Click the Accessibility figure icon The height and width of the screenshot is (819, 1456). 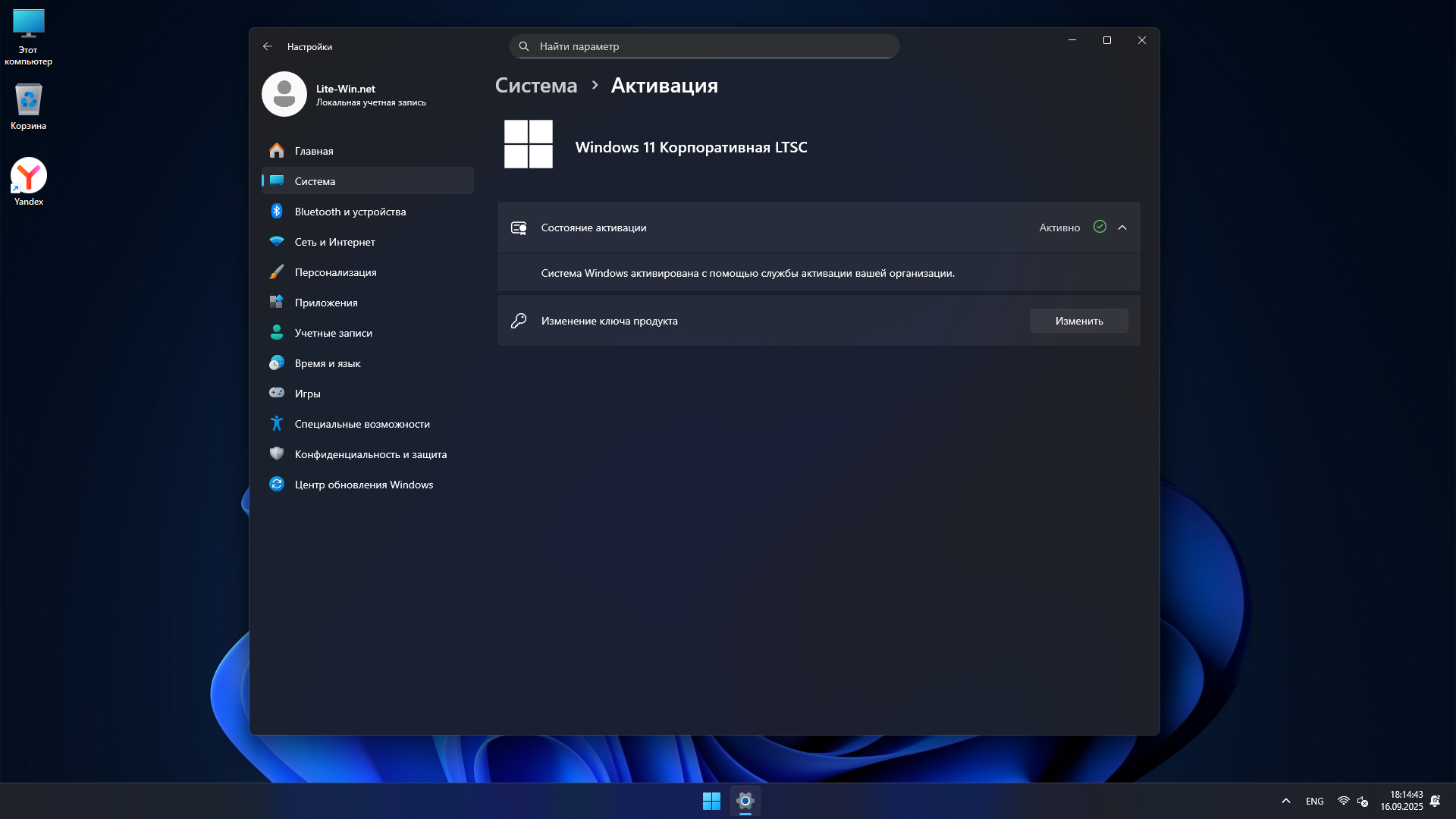pos(277,424)
